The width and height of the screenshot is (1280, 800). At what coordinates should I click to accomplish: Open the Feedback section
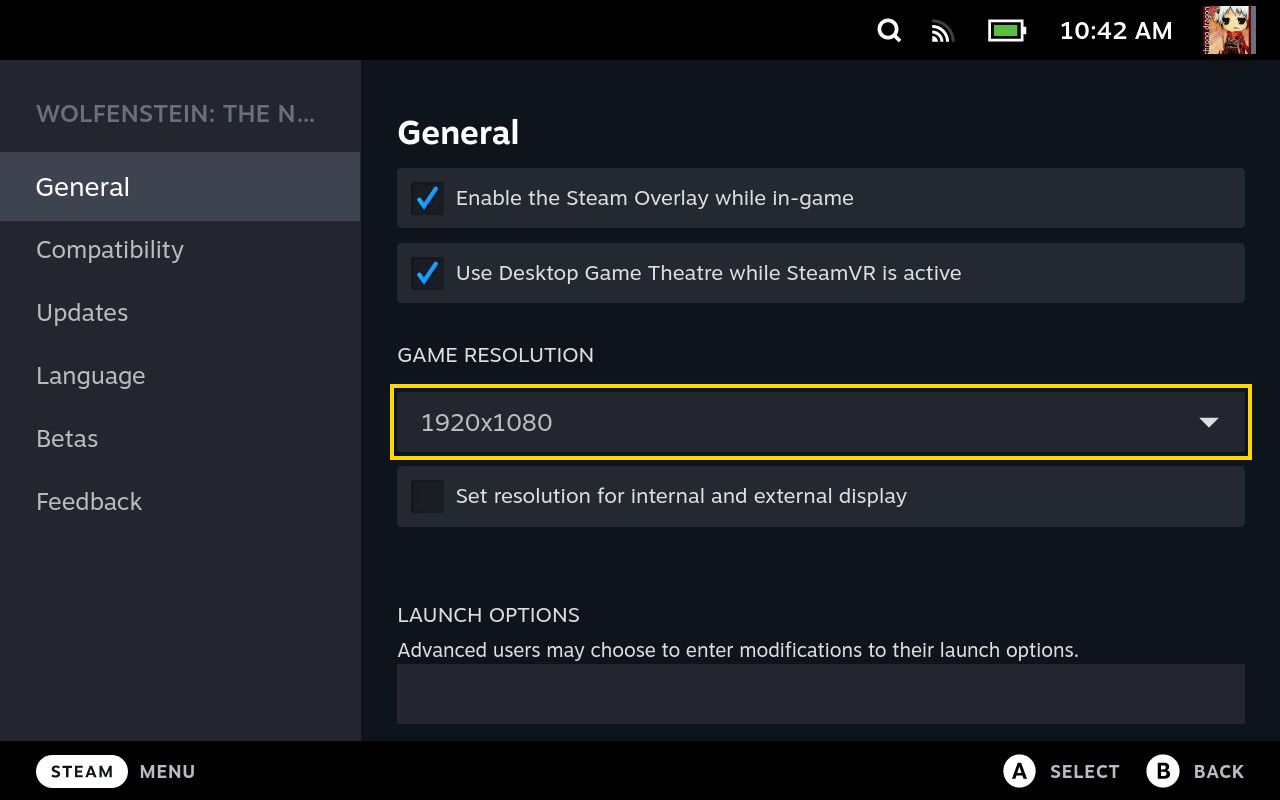pyautogui.click(x=89, y=502)
